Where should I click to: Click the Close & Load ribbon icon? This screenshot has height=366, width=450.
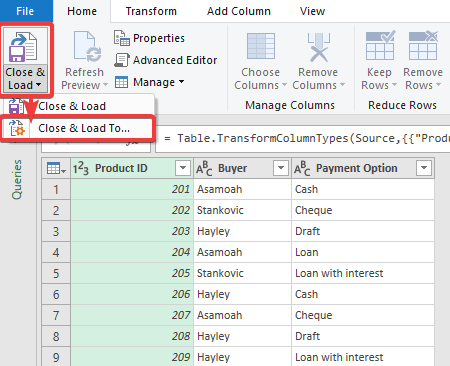[23, 47]
